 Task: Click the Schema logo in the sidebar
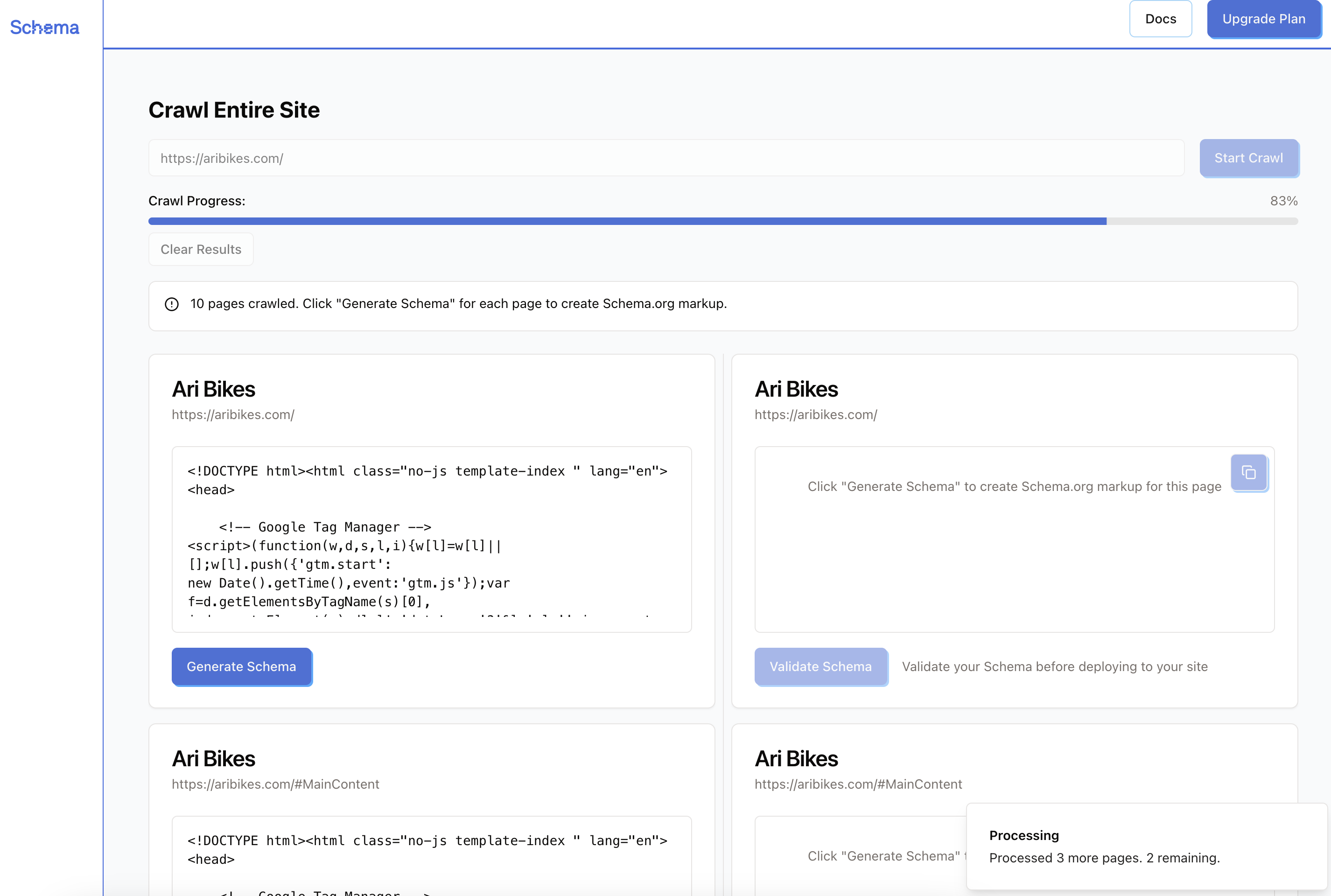pos(45,28)
